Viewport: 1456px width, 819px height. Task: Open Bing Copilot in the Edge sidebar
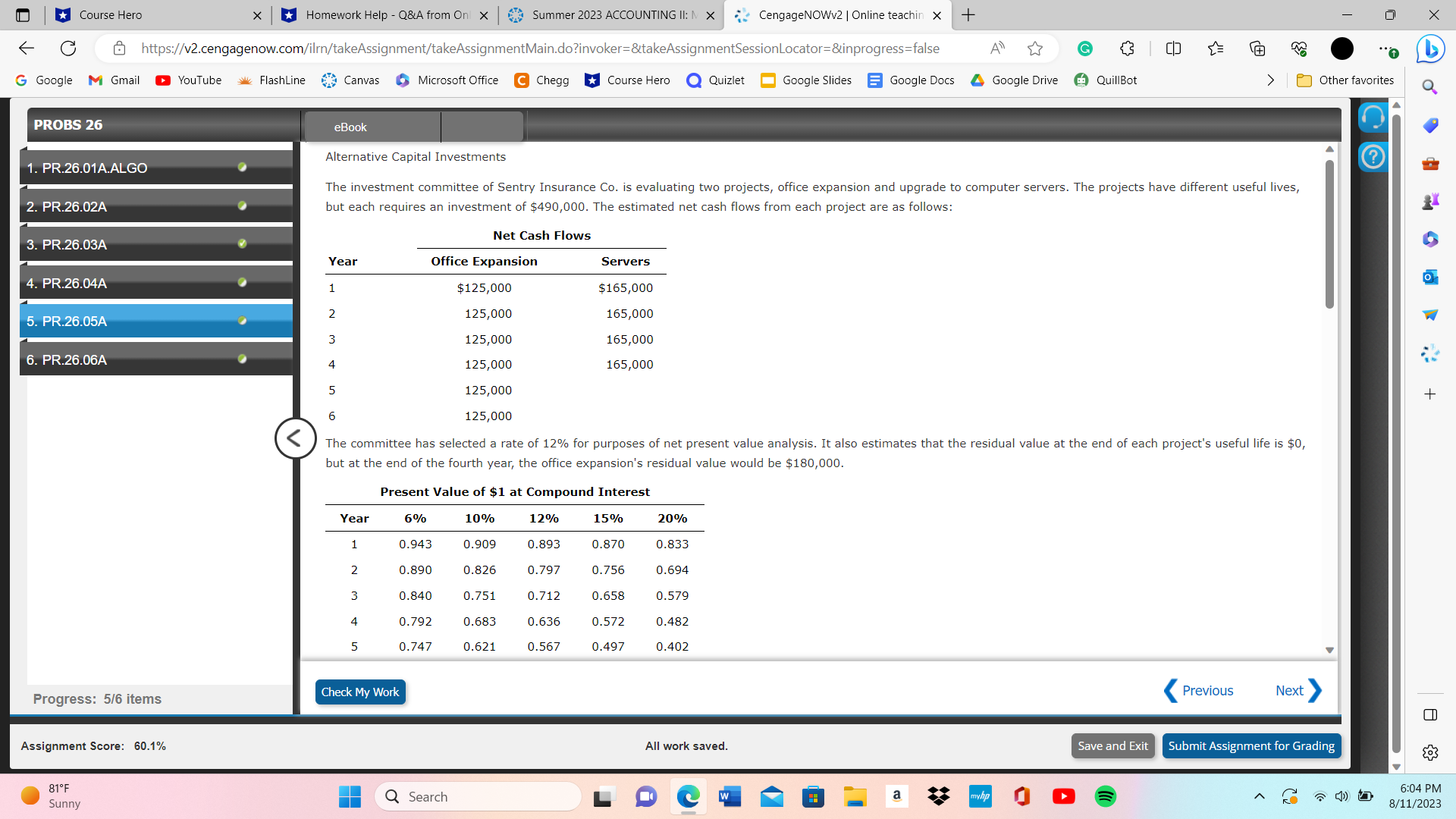1430,49
